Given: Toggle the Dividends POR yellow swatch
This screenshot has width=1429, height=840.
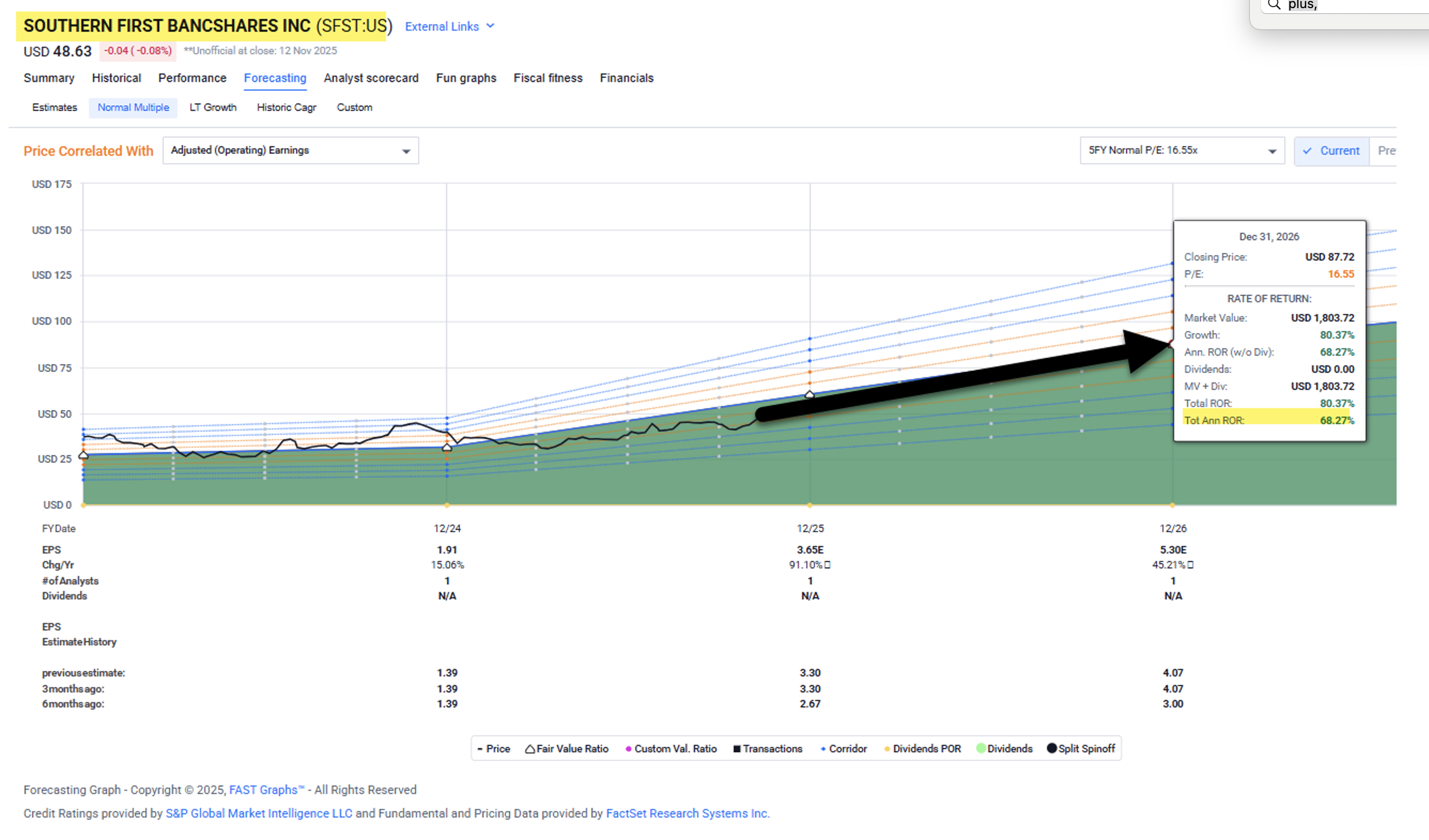Looking at the screenshot, I should (887, 749).
